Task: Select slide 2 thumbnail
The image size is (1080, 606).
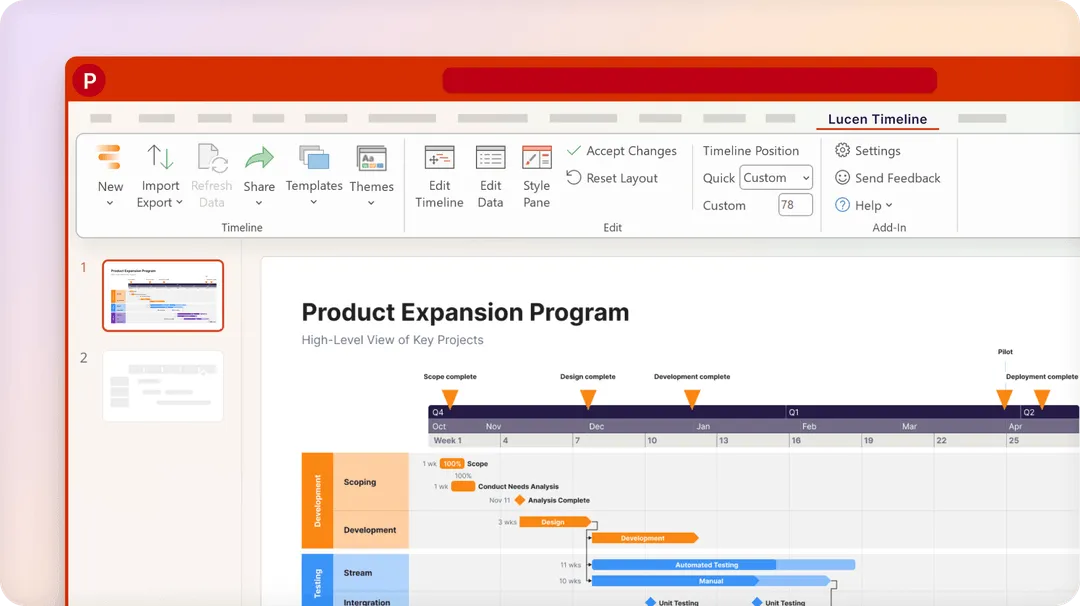Action: click(163, 386)
